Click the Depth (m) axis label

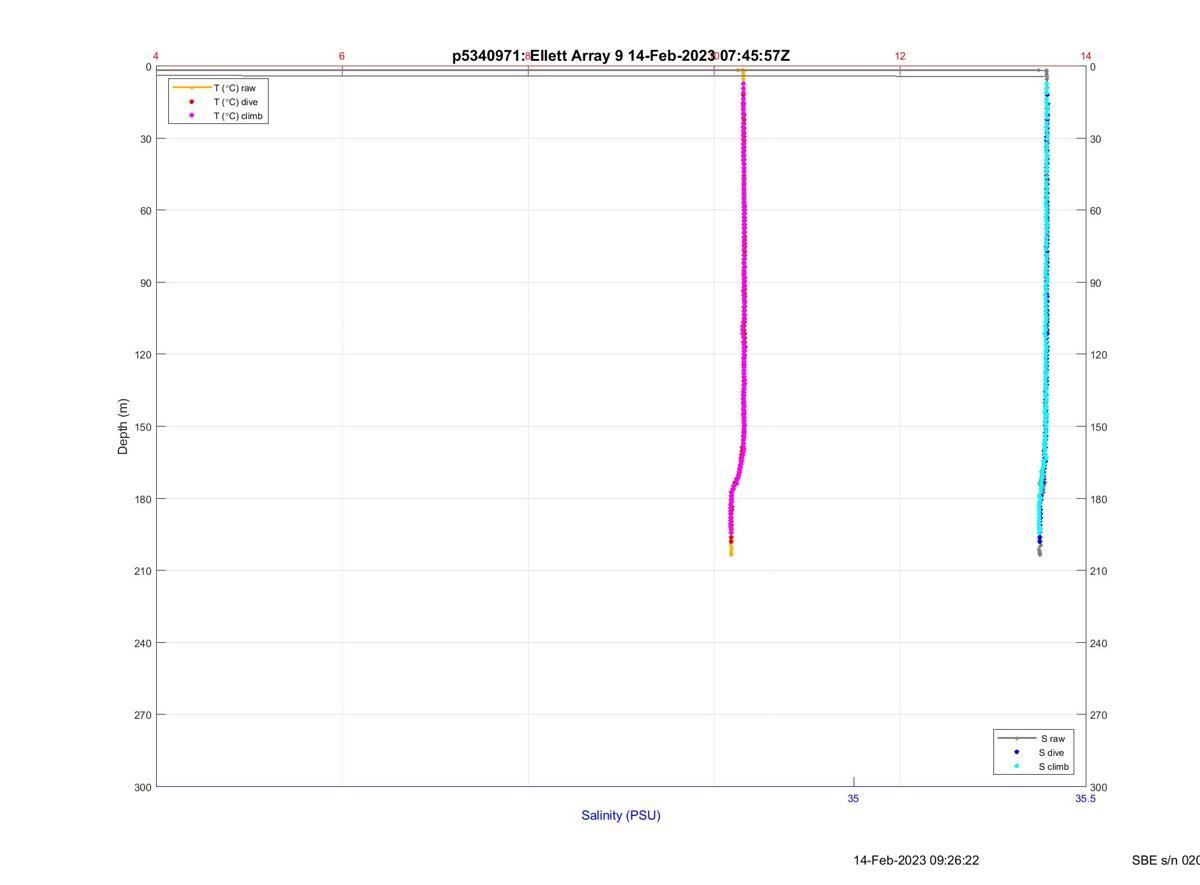(123, 427)
